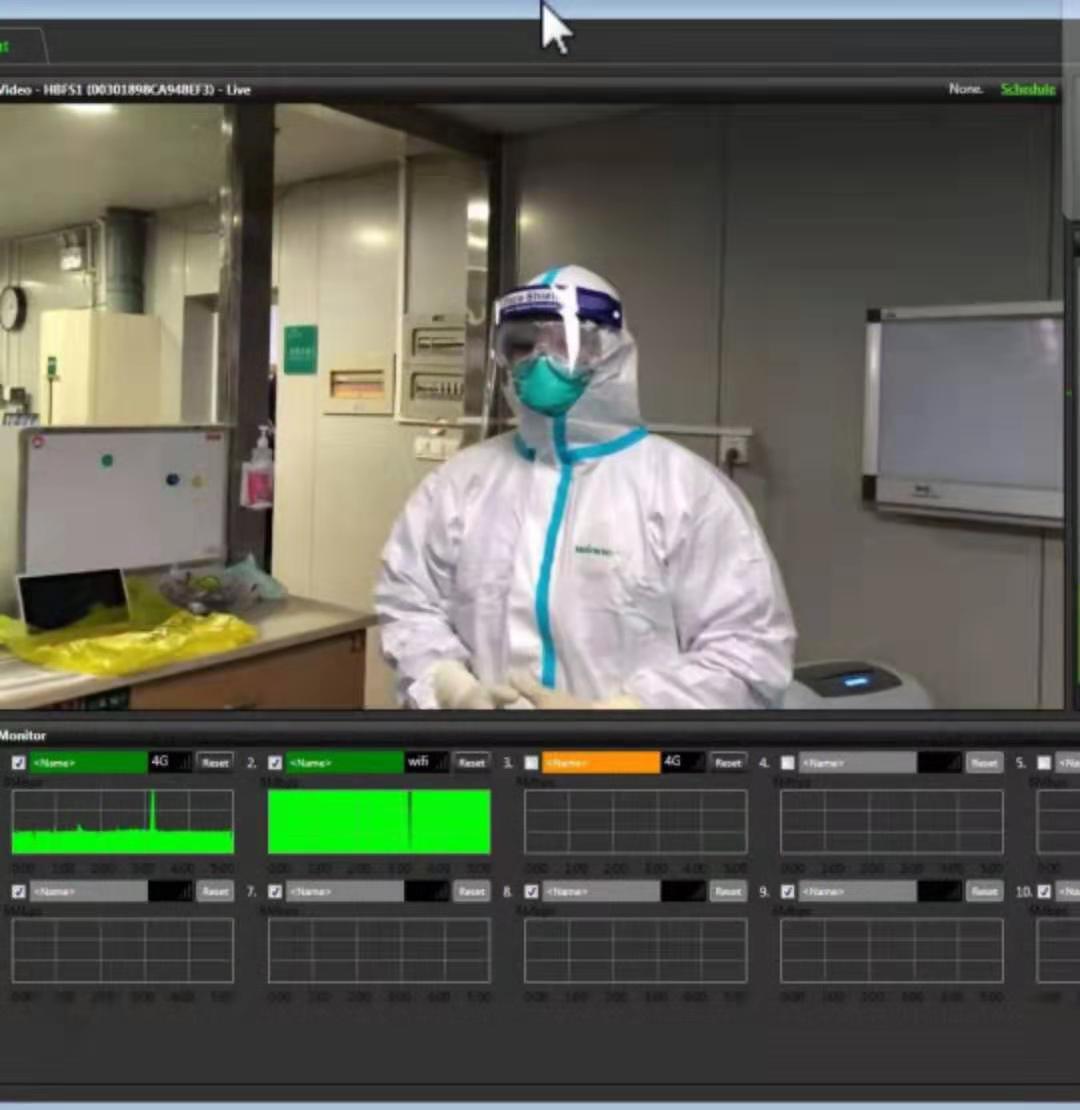1080x1110 pixels.
Task: Click the 4G signal indicator on channel 3
Action: [x=683, y=762]
